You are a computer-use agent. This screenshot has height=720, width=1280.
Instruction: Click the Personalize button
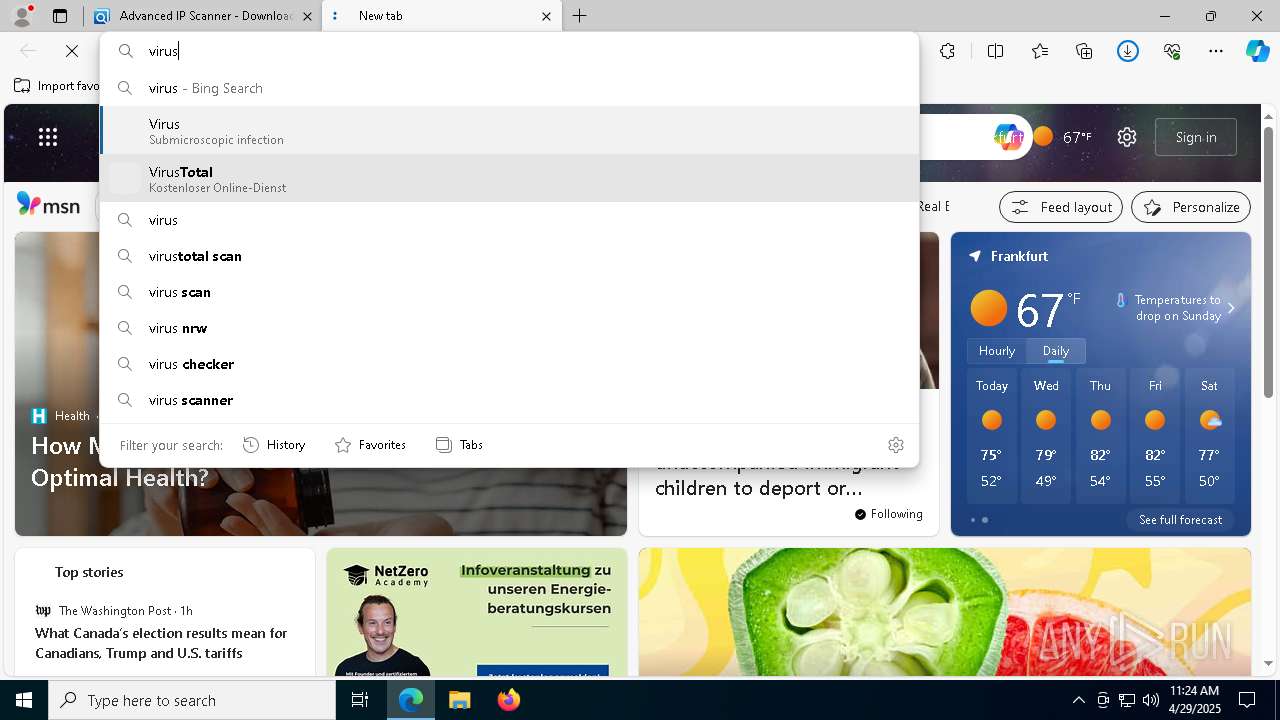tap(1191, 207)
